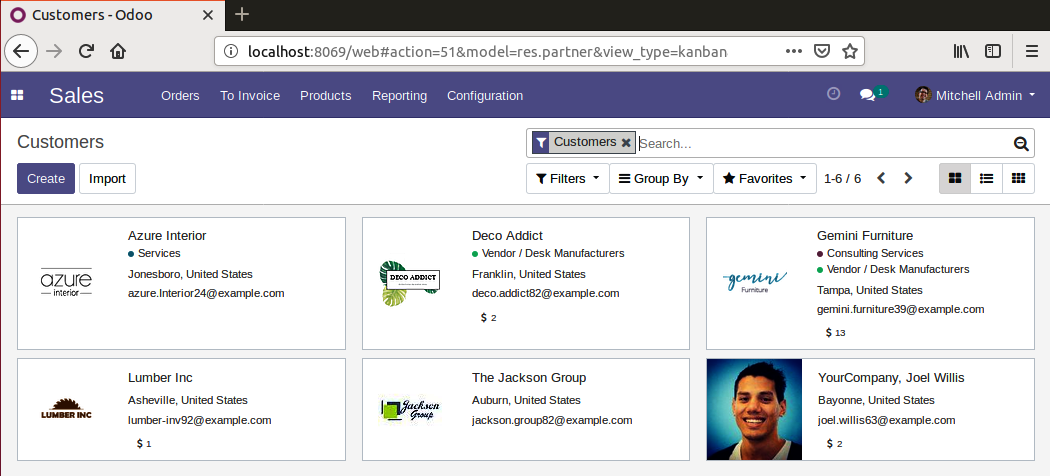Open the page actions ellipsis menu
Image resolution: width=1050 pixels, height=476 pixels.
pos(794,51)
